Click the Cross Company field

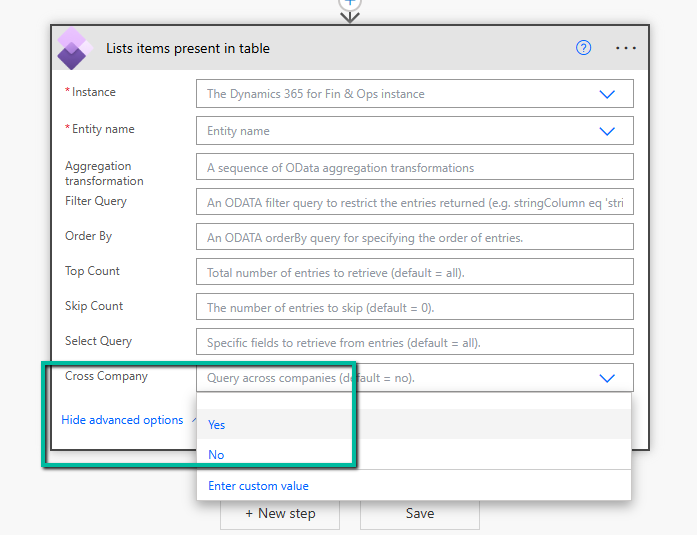click(415, 378)
